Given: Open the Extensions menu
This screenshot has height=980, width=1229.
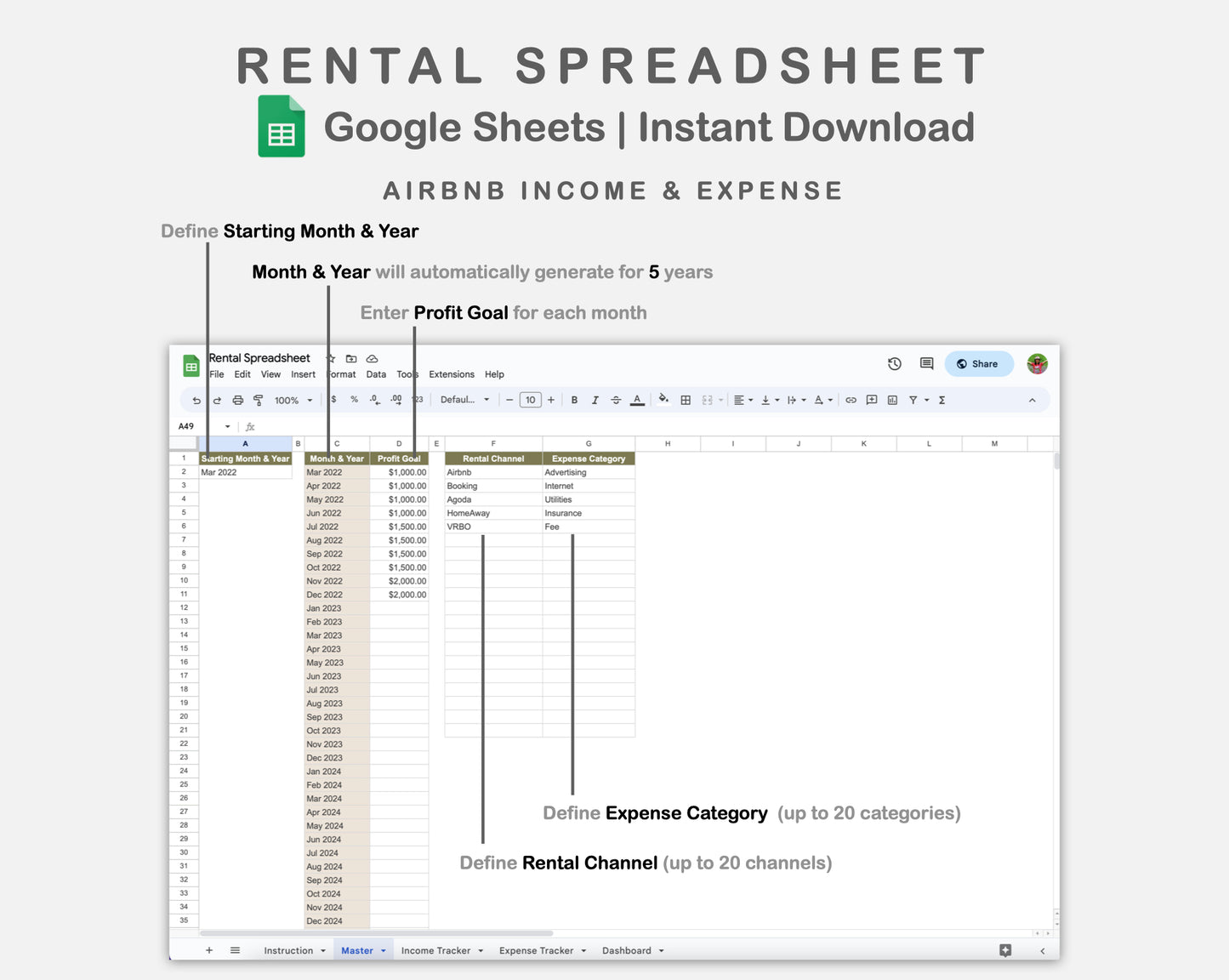Looking at the screenshot, I should tap(451, 374).
